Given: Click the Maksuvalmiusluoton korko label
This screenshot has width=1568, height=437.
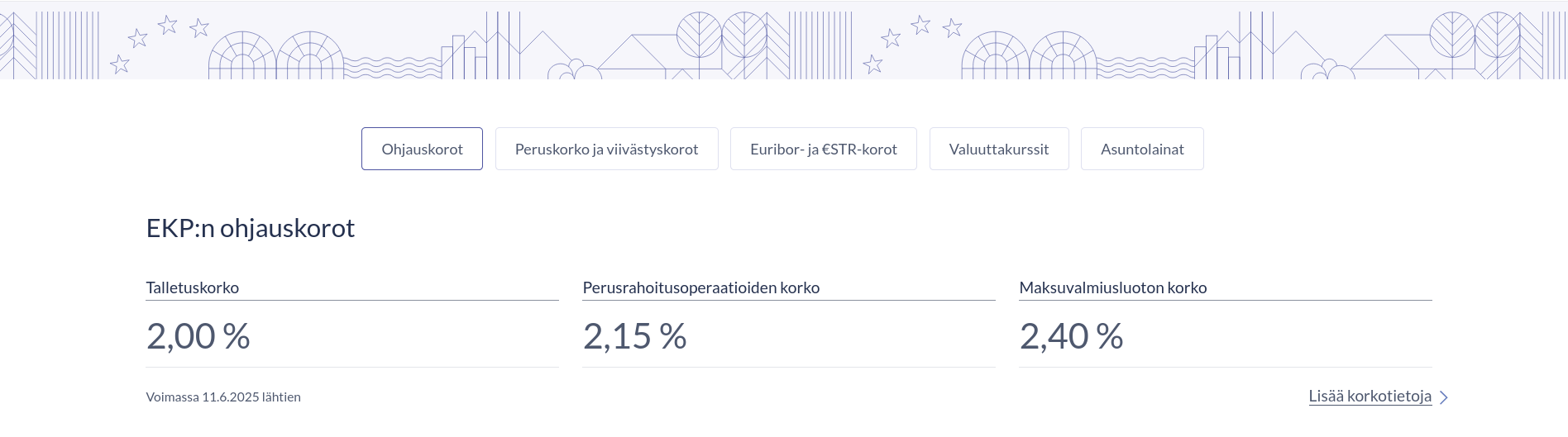Looking at the screenshot, I should (x=1112, y=287).
